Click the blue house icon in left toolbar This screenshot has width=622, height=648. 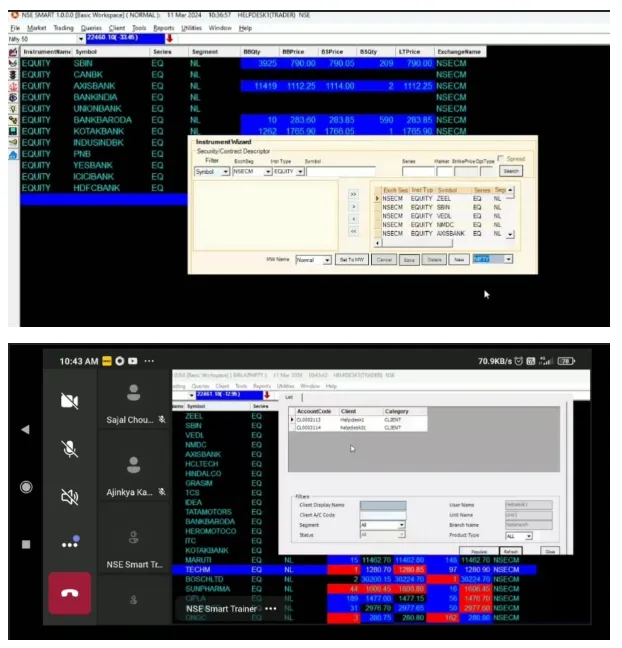13,155
